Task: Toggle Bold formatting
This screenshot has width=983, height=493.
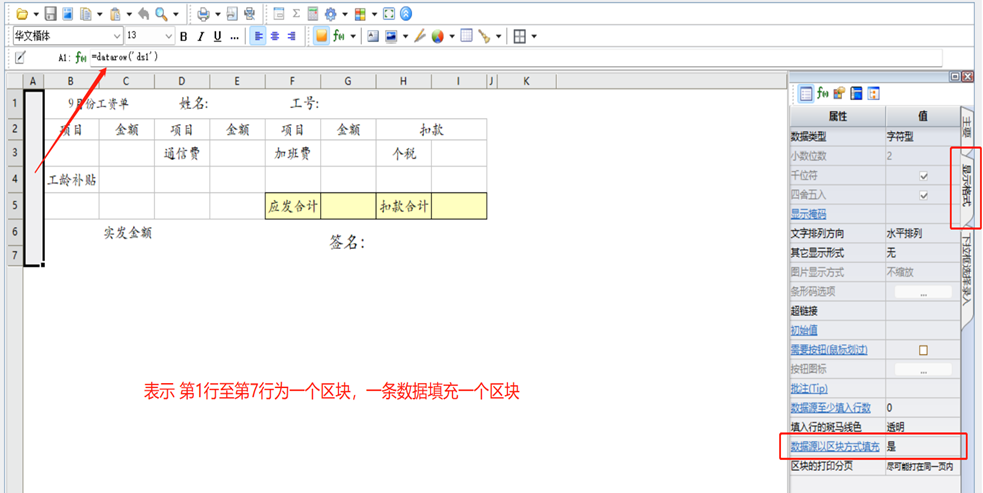Action: 183,37
